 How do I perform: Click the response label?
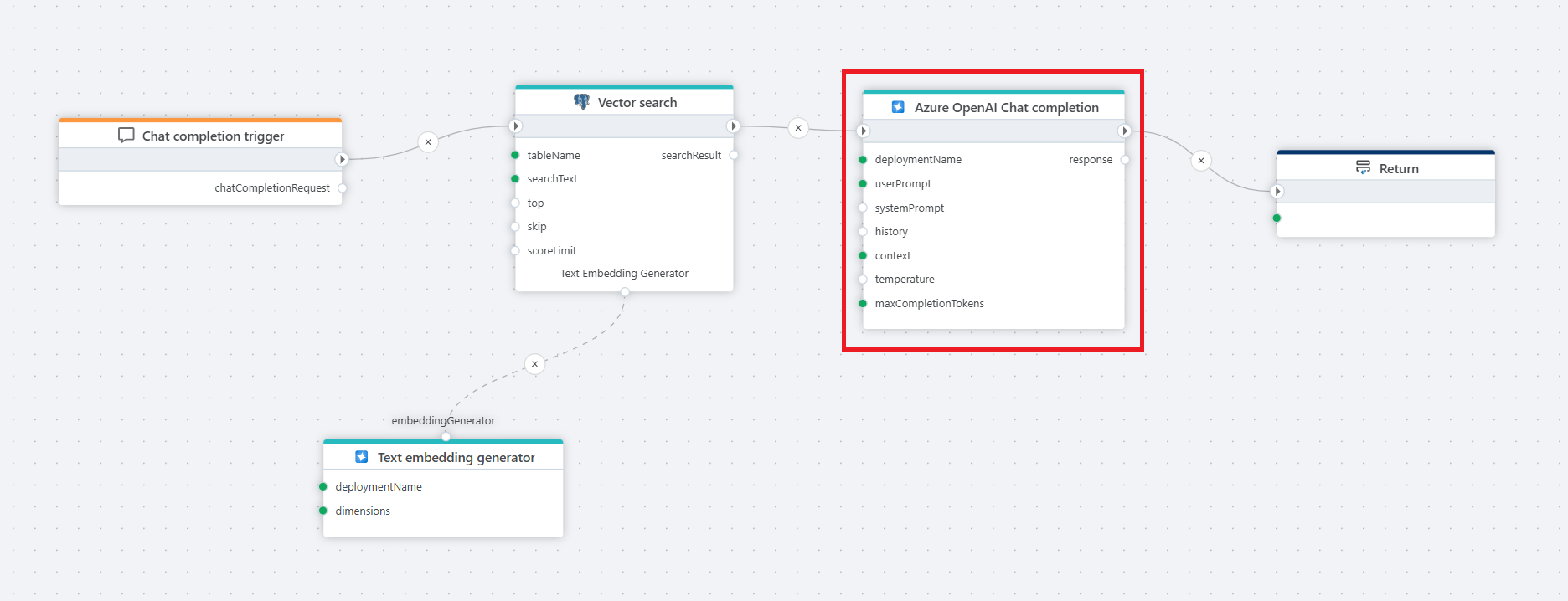tap(1091, 160)
